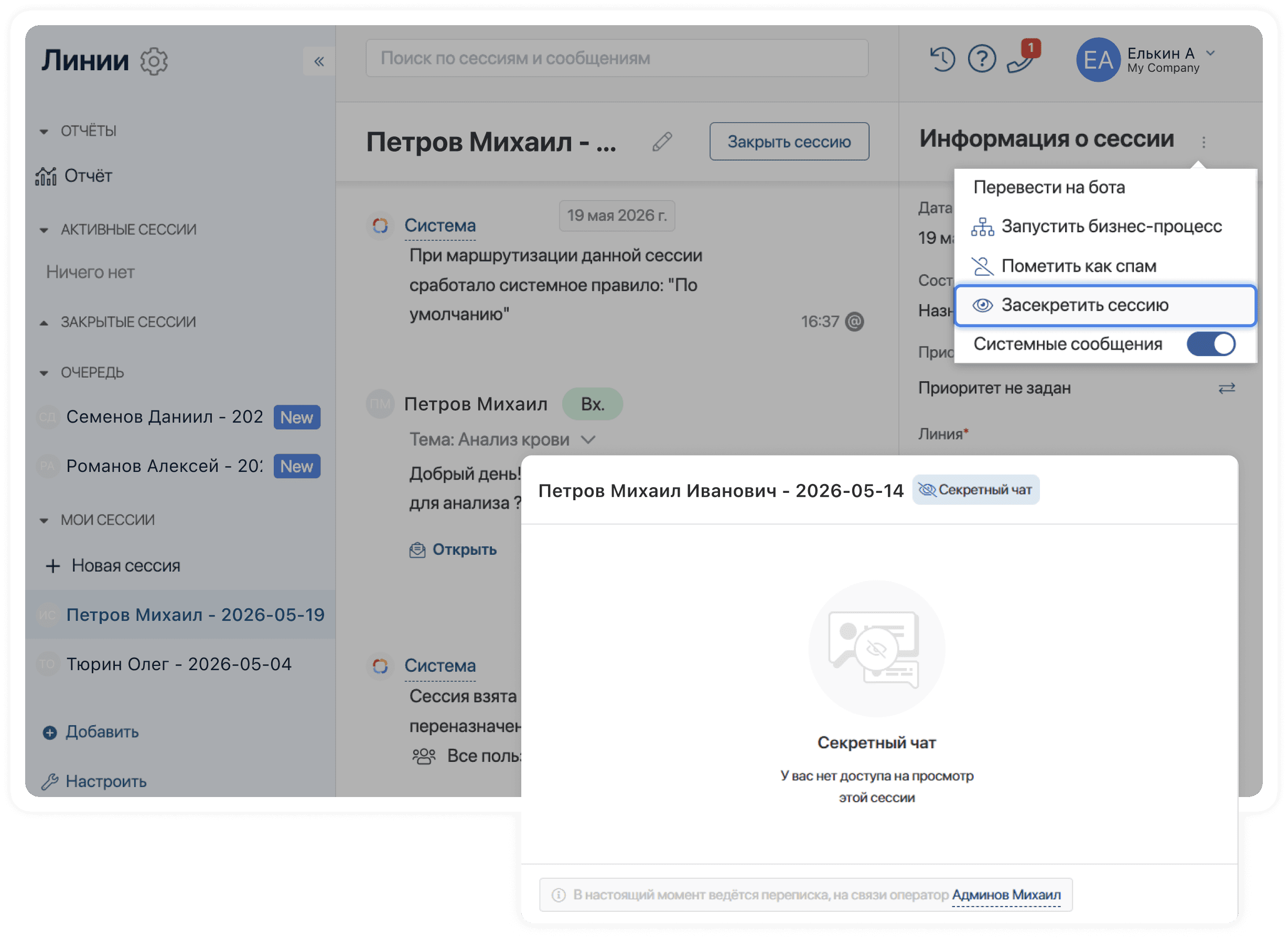The height and width of the screenshot is (947, 1288).
Task: Click Настроить link in sidebar
Action: click(106, 782)
